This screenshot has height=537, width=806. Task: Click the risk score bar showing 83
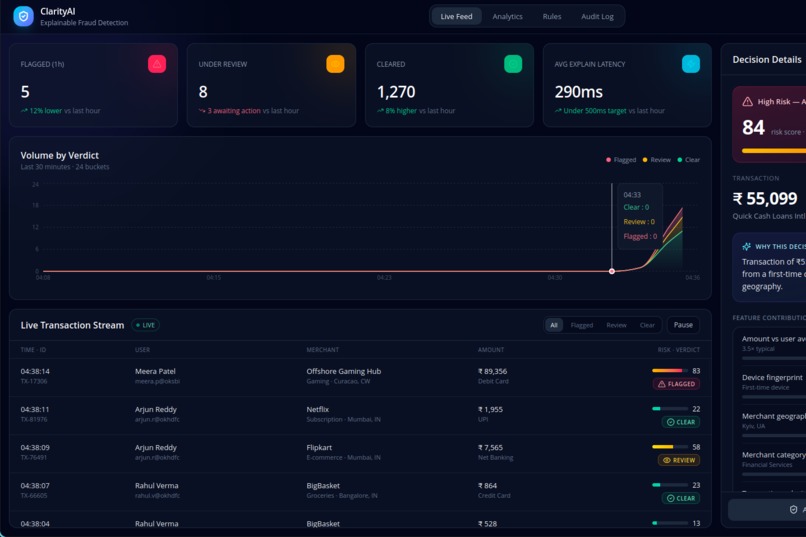(670, 371)
